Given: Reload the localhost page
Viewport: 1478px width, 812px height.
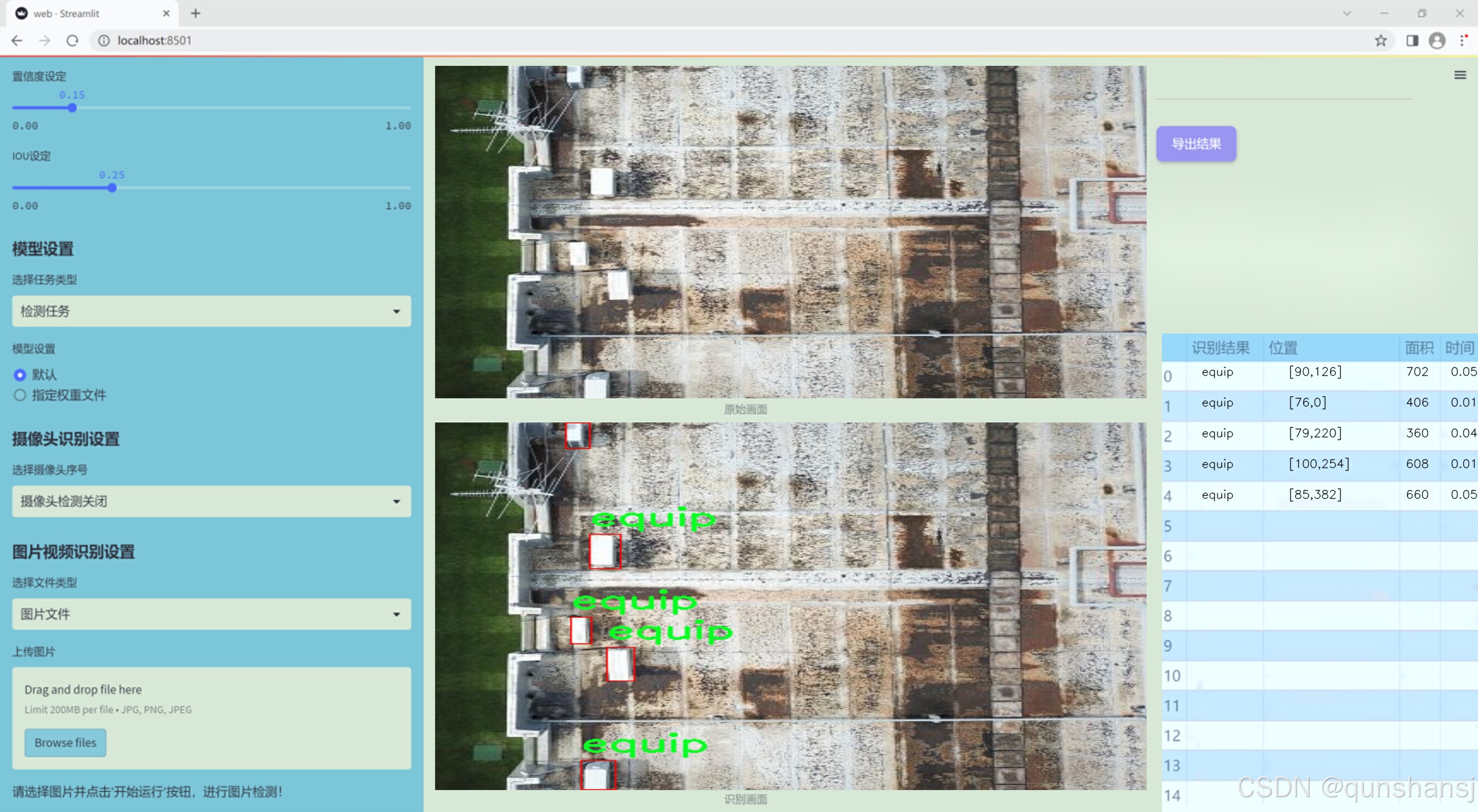Looking at the screenshot, I should (x=72, y=41).
